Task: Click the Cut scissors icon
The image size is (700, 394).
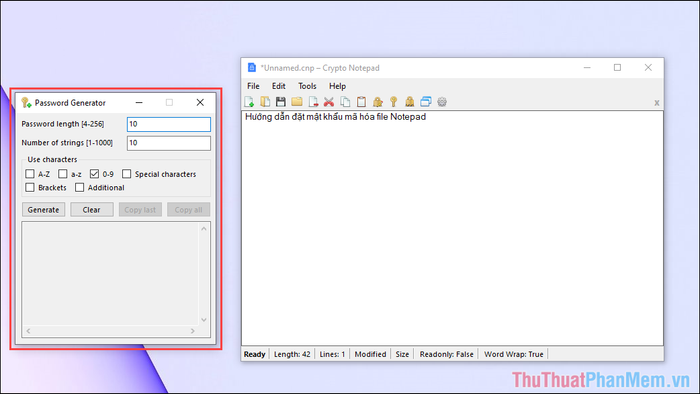Action: tap(329, 102)
